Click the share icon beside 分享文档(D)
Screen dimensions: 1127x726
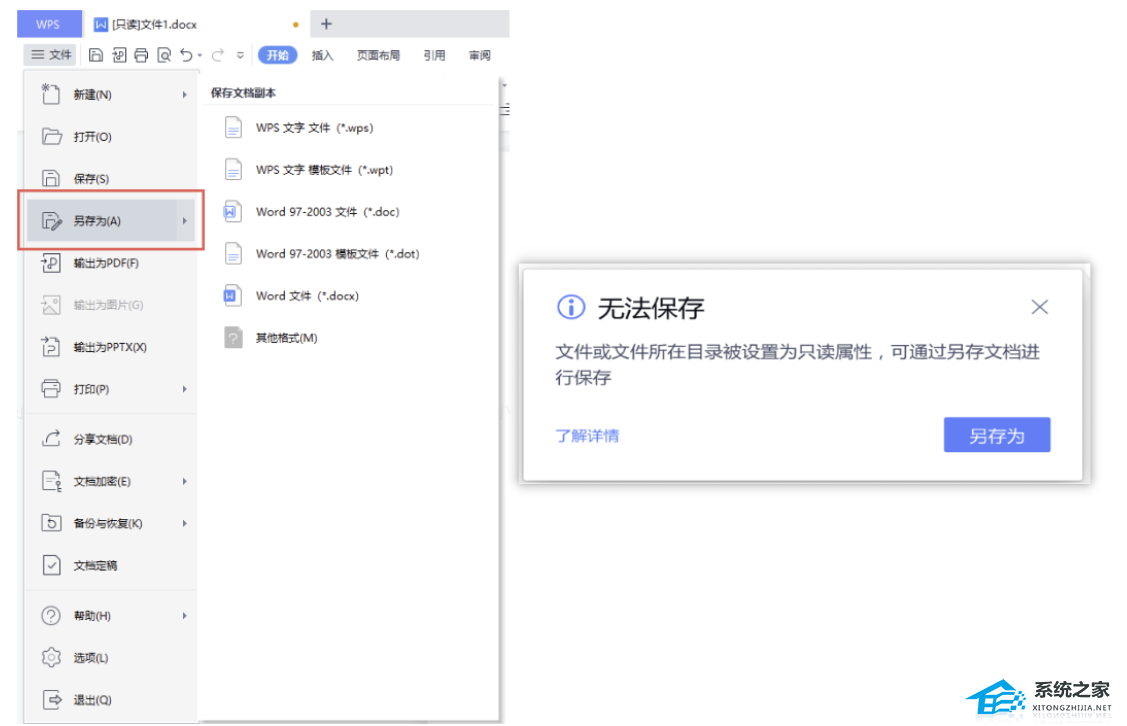tap(51, 438)
